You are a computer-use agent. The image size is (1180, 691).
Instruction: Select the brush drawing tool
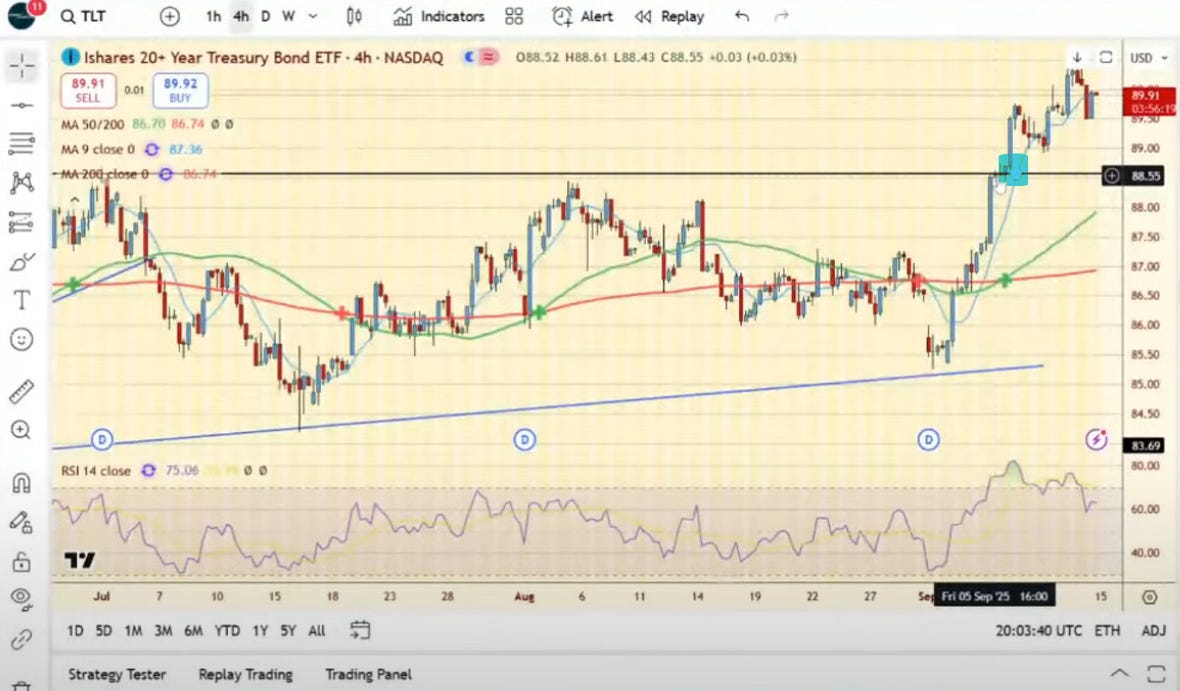[22, 262]
